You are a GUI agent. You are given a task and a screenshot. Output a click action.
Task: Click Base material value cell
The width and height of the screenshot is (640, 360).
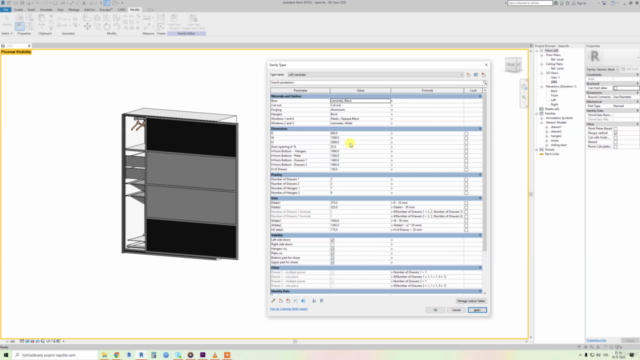click(x=360, y=101)
